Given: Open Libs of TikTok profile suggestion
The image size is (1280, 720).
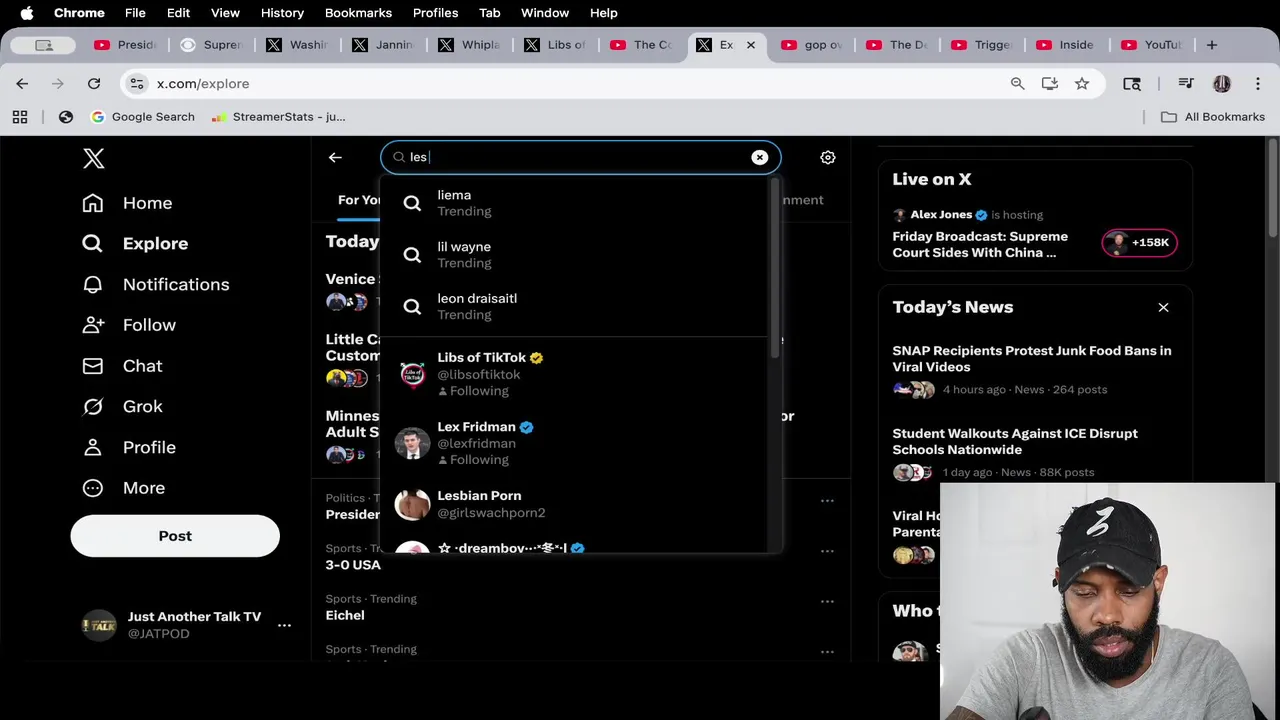Looking at the screenshot, I should 575,373.
